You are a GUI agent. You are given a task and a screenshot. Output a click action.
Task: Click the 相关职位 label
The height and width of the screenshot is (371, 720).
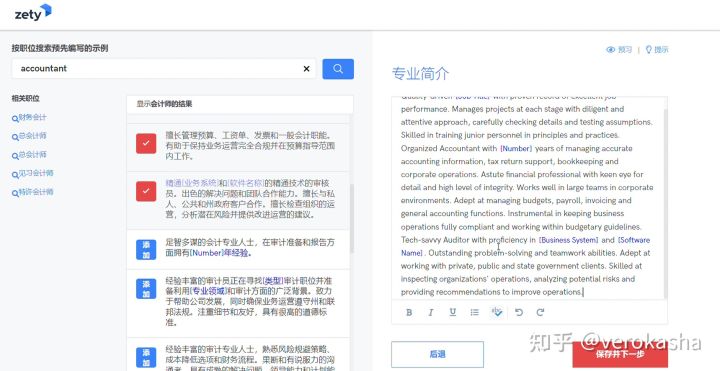tap(26, 98)
